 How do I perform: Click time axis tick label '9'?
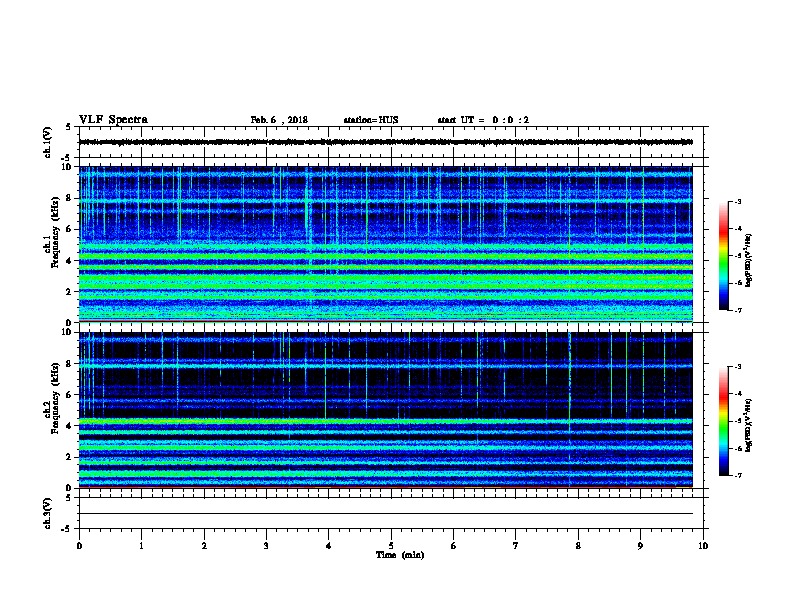point(640,546)
